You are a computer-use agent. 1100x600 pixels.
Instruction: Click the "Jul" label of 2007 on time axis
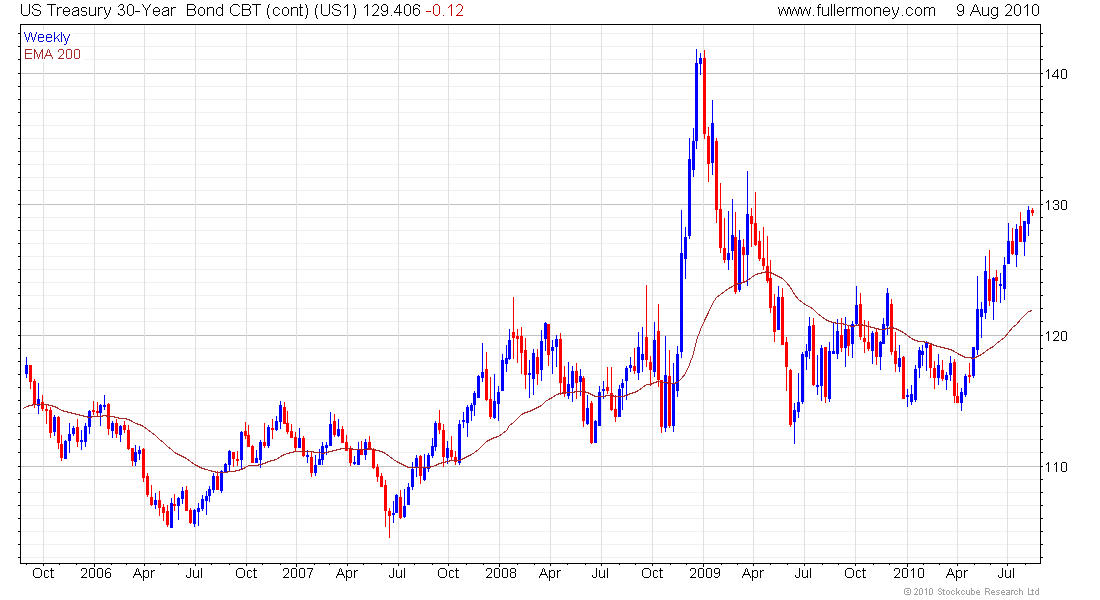click(x=397, y=573)
